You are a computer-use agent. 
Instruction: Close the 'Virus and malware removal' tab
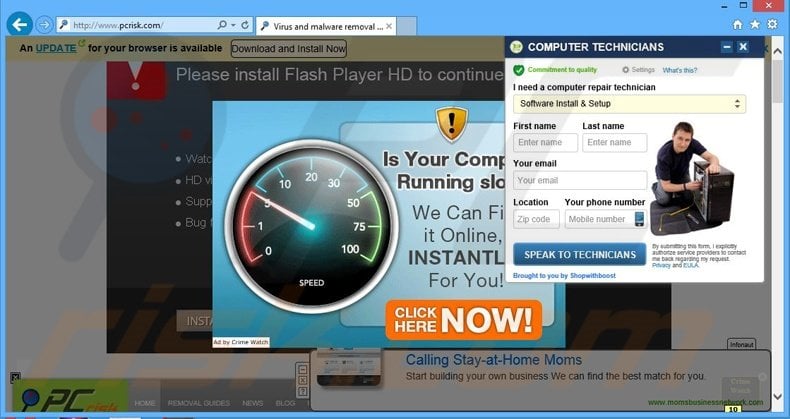(389, 26)
